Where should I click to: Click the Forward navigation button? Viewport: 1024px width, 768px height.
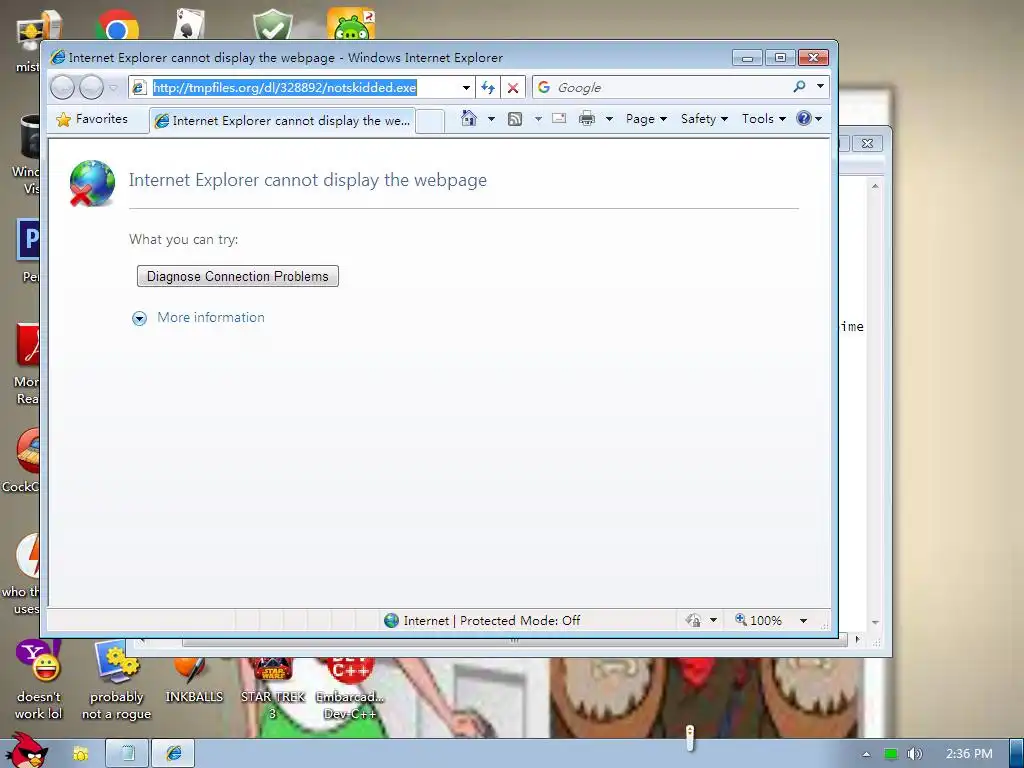tap(91, 88)
